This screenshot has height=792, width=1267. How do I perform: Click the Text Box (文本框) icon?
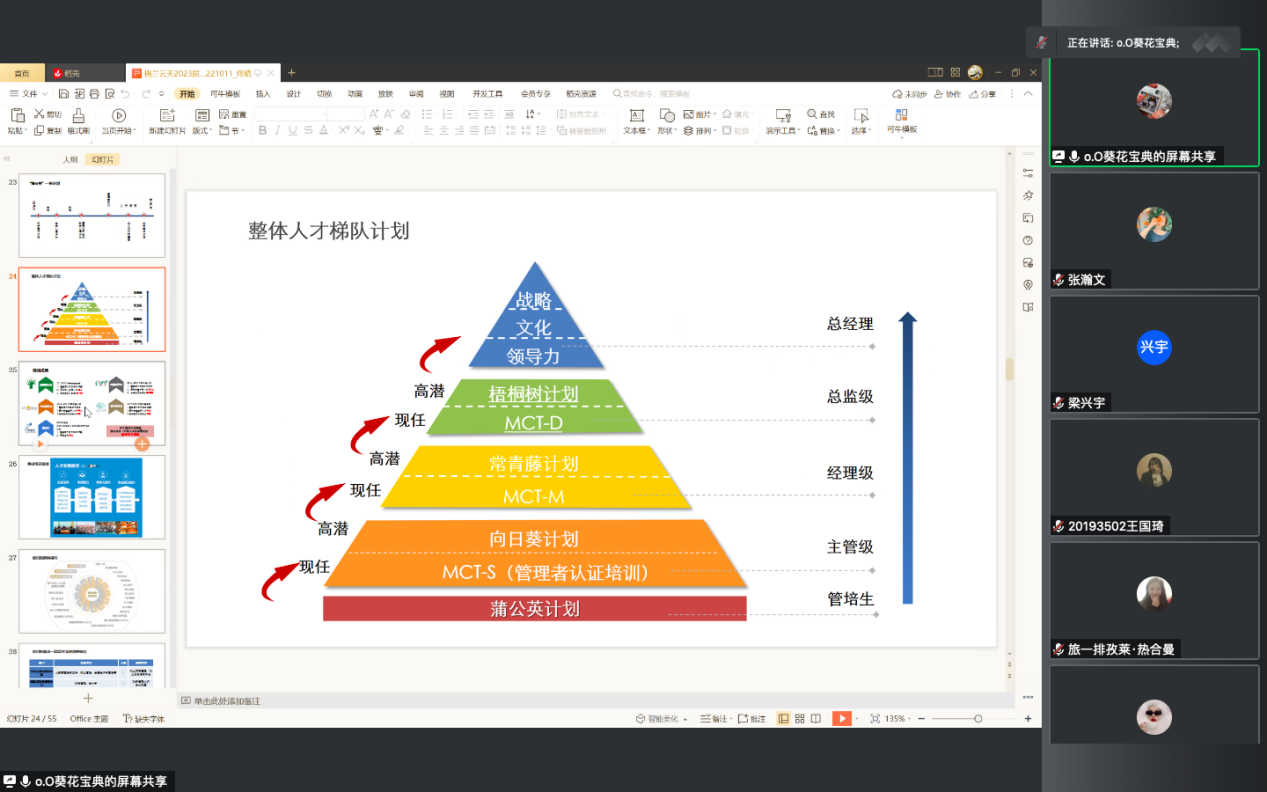coord(635,116)
